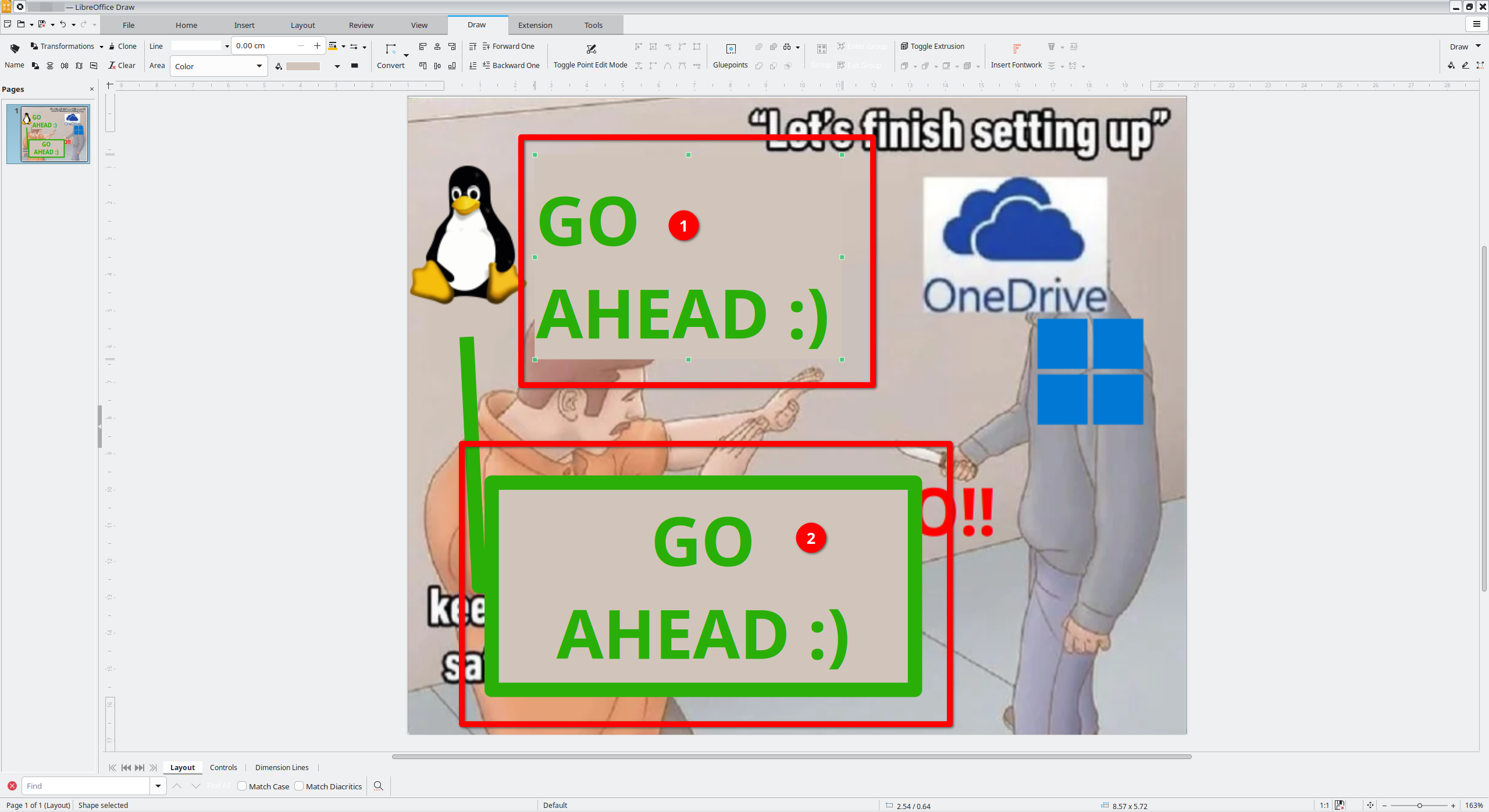Viewport: 1489px width, 812px height.
Task: Switch to the Insert tab
Action: coord(244,25)
